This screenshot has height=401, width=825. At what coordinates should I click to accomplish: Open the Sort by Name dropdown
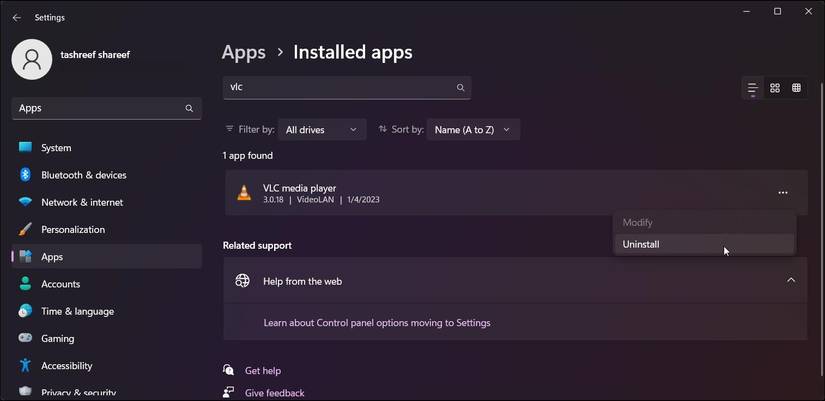(x=473, y=129)
